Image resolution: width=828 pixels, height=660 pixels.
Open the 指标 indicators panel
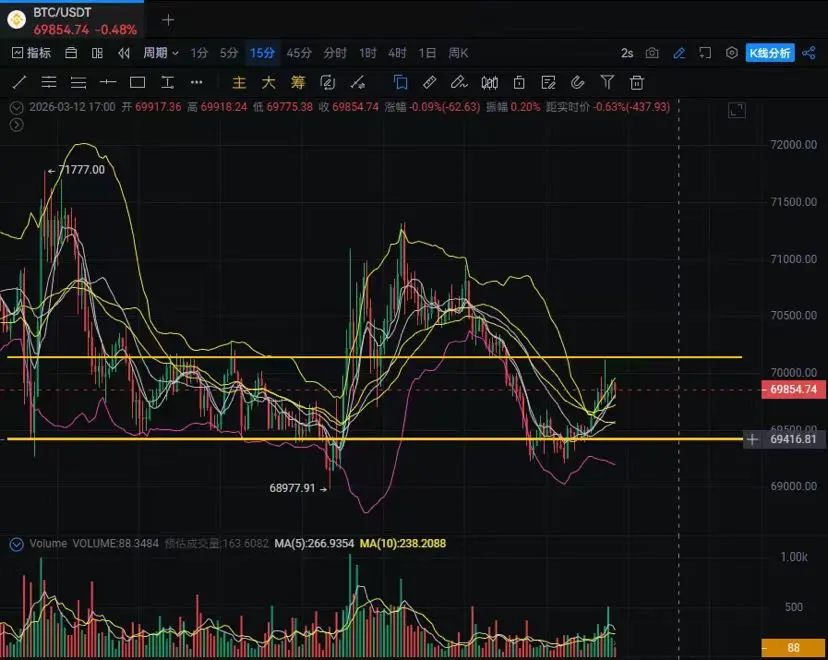[31, 53]
